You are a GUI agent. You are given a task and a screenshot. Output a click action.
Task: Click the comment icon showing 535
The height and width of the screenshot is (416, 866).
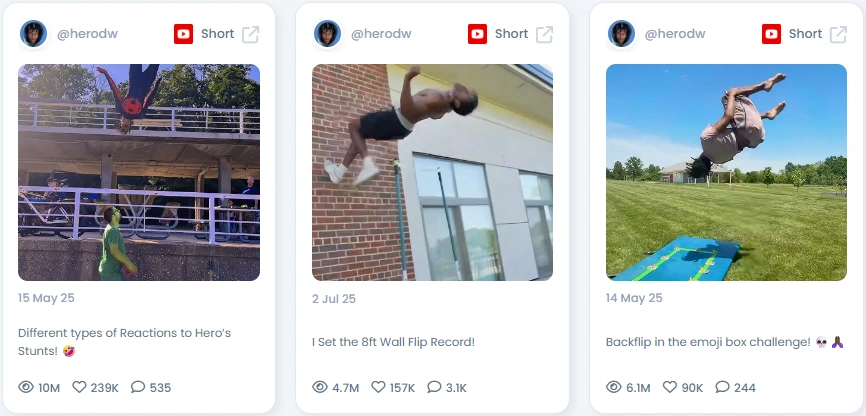click(x=138, y=387)
